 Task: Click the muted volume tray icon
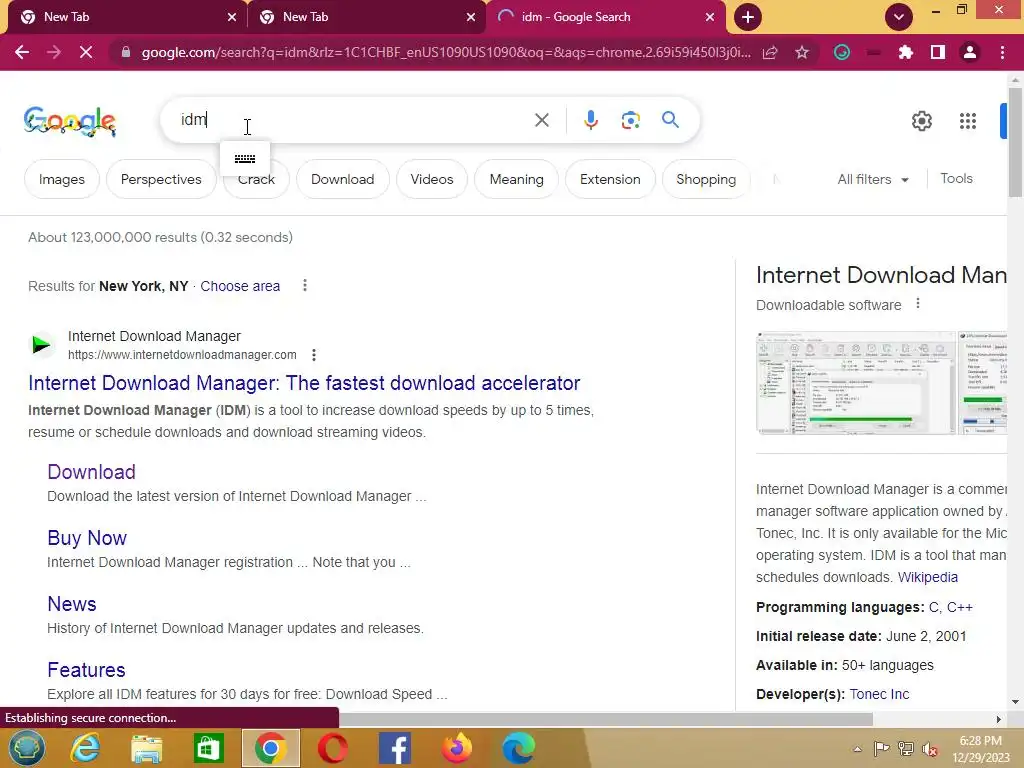click(x=930, y=749)
